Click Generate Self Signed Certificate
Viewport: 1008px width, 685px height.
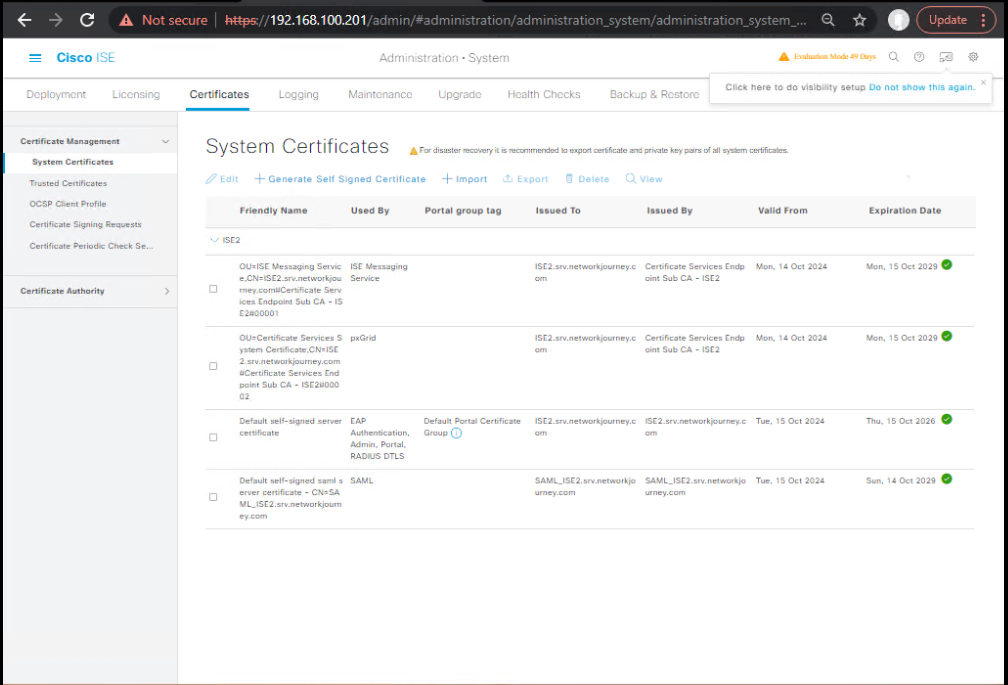tap(340, 179)
